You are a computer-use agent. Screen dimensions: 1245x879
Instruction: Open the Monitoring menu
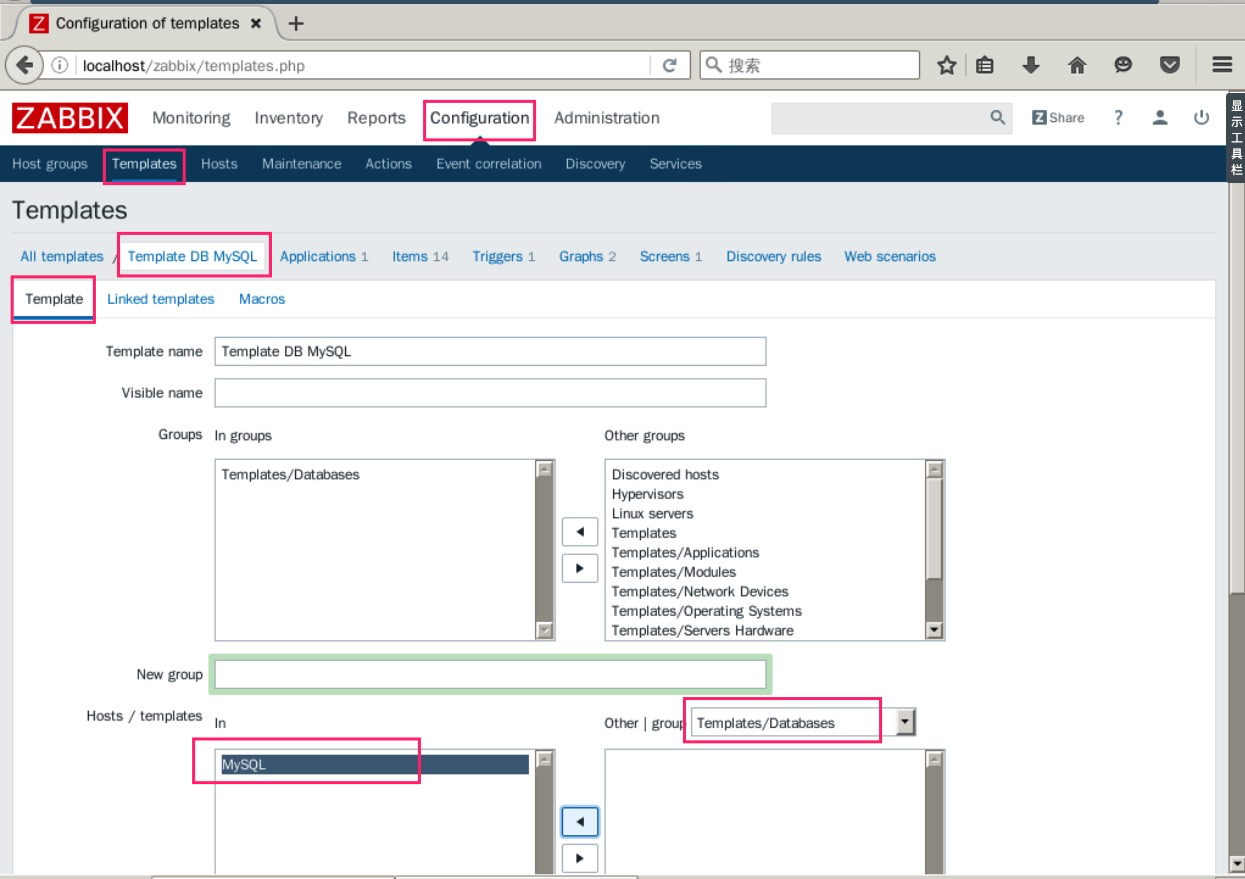coord(190,118)
